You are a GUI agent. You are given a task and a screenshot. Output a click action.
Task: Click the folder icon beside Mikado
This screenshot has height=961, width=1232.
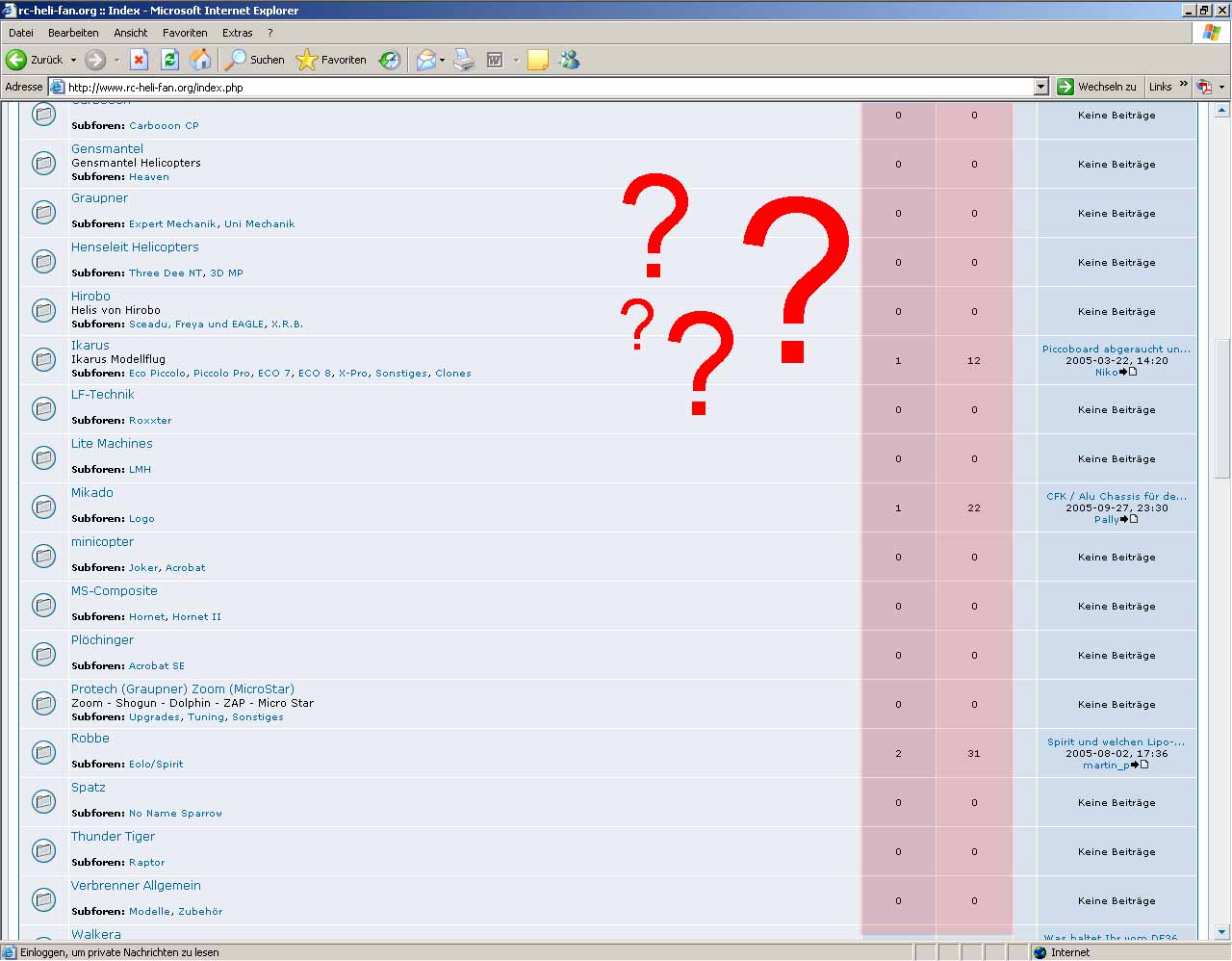tap(44, 506)
